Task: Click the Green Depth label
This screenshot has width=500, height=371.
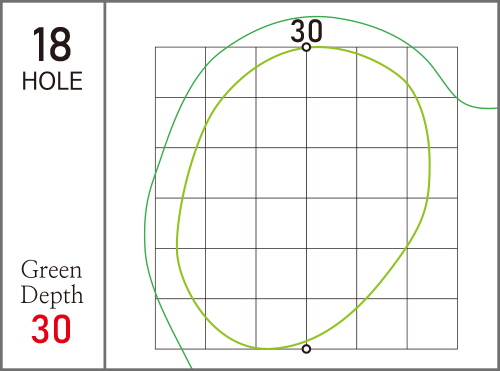Action: [52, 282]
